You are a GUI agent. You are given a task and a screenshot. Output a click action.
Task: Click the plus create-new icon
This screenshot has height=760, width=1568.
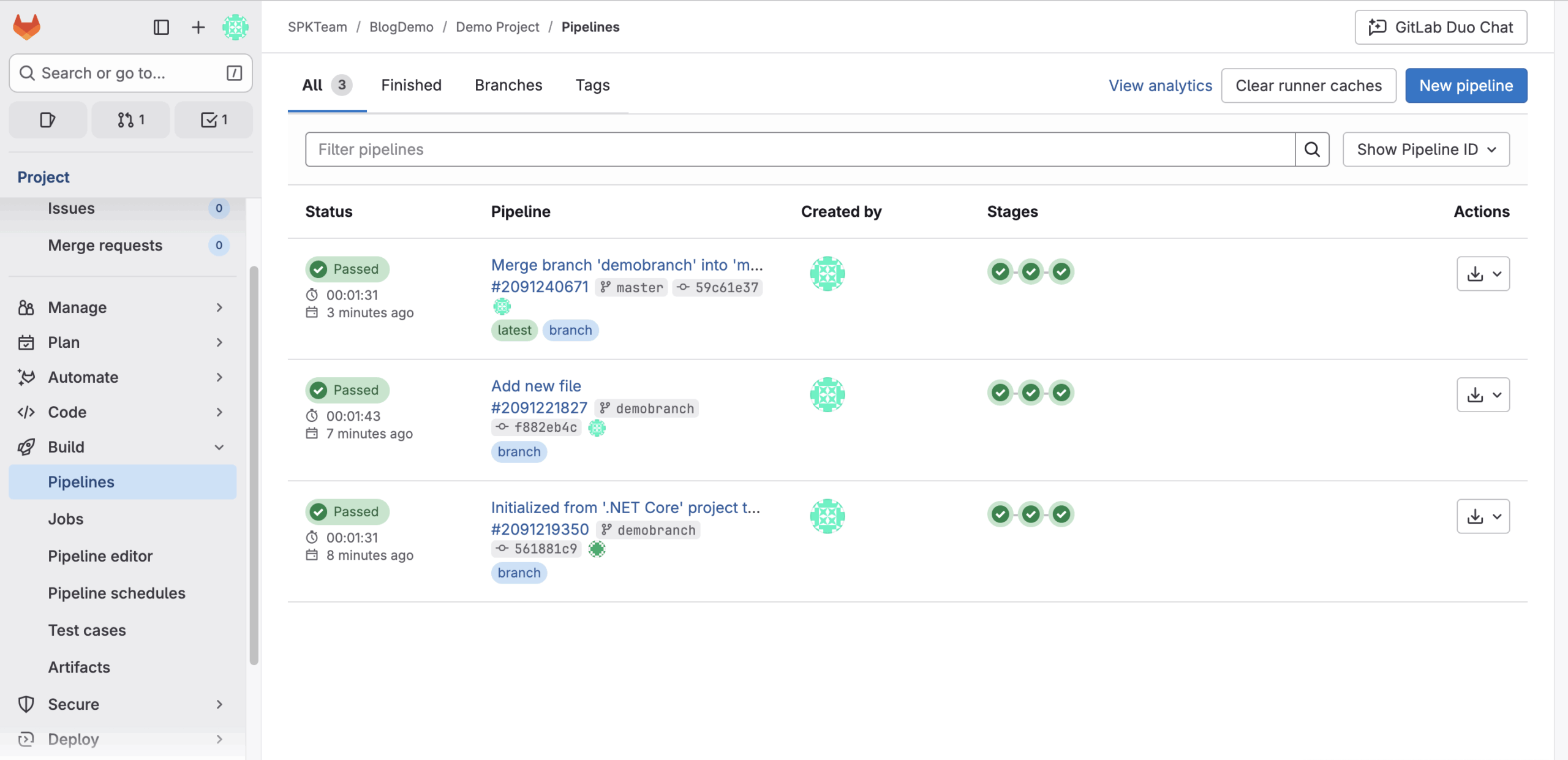click(198, 27)
